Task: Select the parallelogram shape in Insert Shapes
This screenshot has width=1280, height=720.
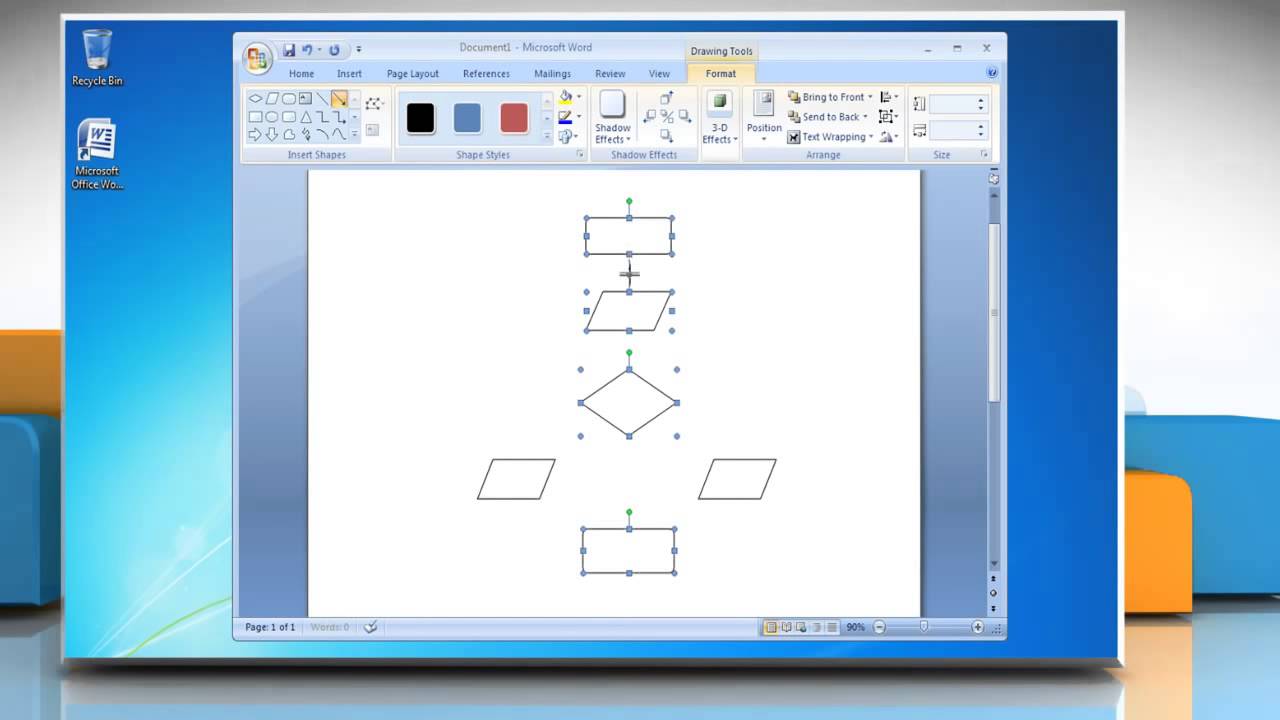Action: click(x=272, y=98)
